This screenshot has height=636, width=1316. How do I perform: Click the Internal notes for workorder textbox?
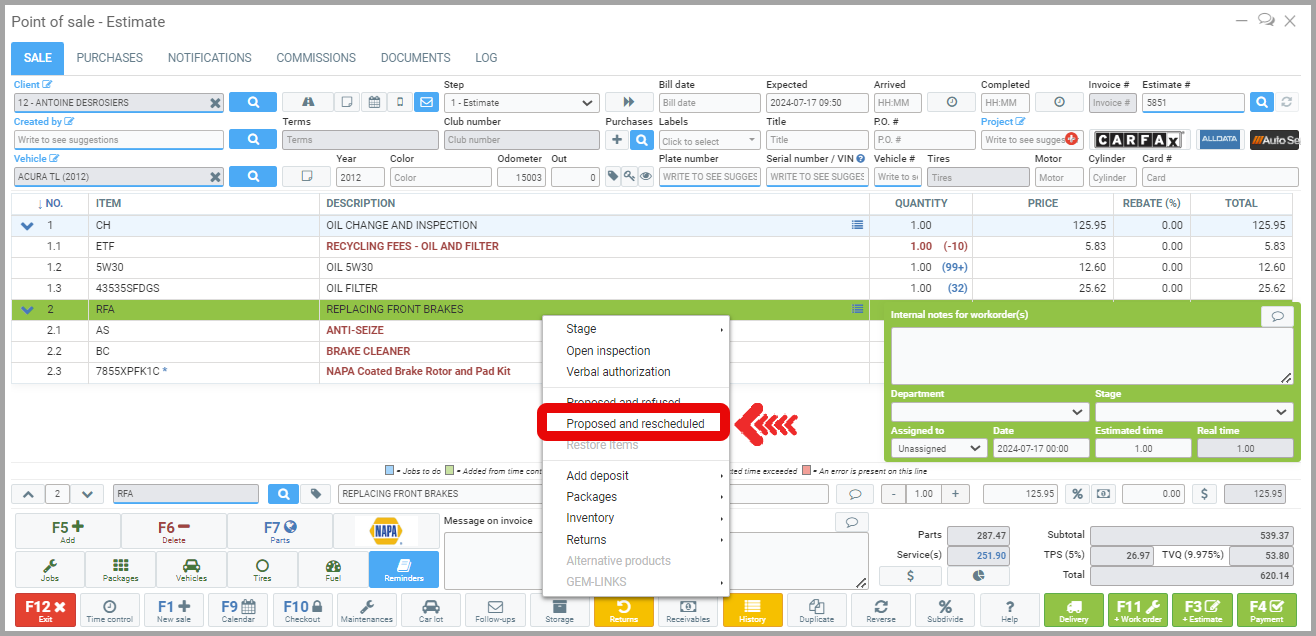(x=1091, y=356)
